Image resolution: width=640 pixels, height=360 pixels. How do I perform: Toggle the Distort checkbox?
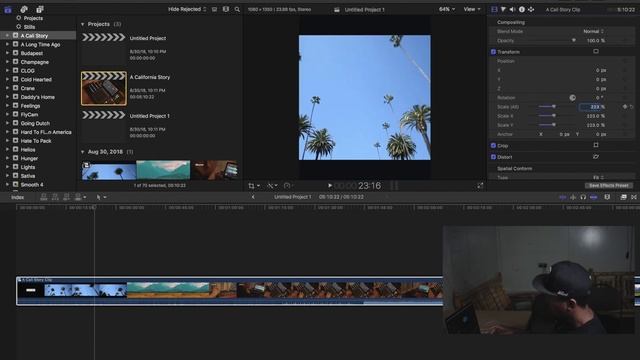(493, 157)
